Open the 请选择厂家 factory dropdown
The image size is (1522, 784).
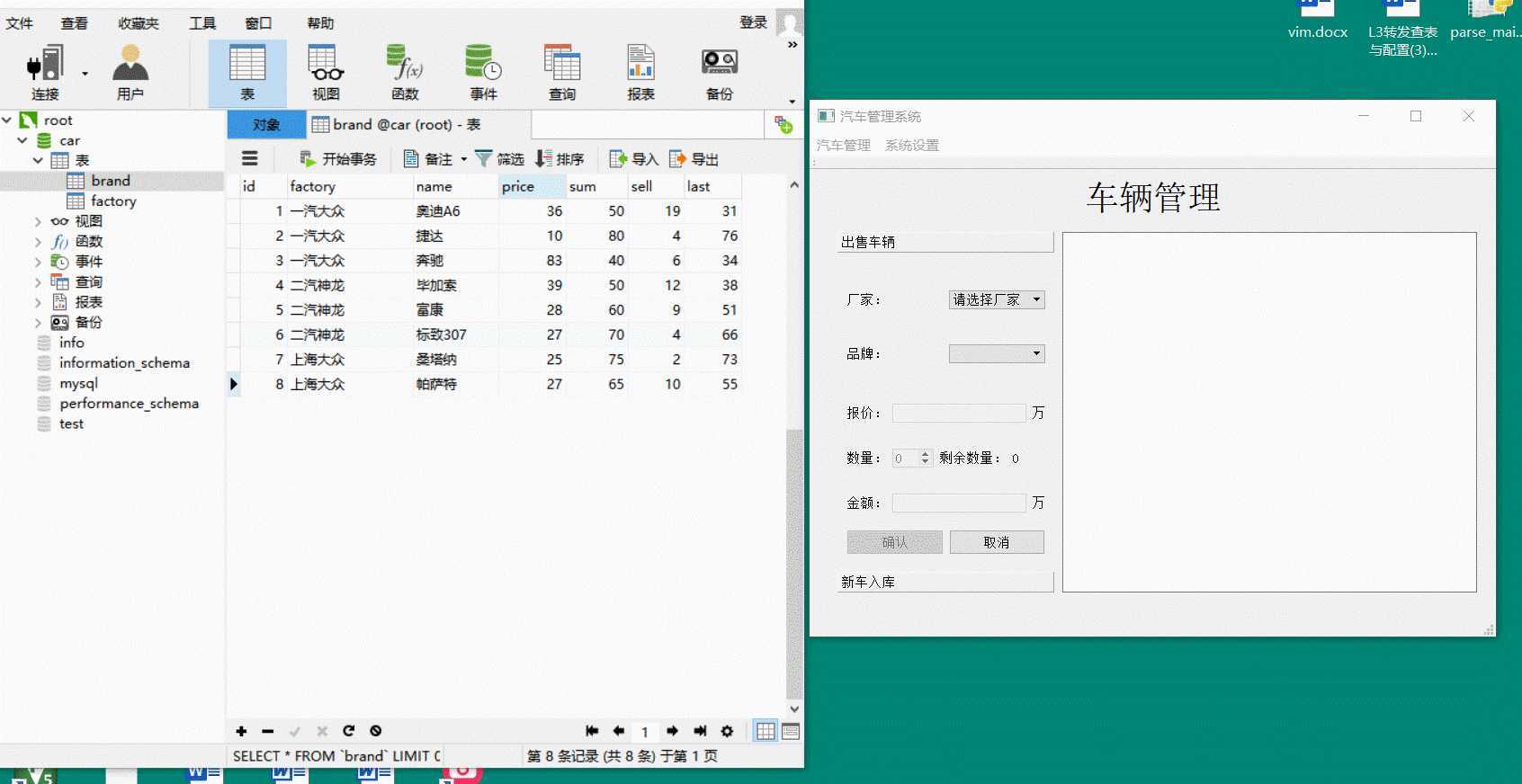pos(997,299)
